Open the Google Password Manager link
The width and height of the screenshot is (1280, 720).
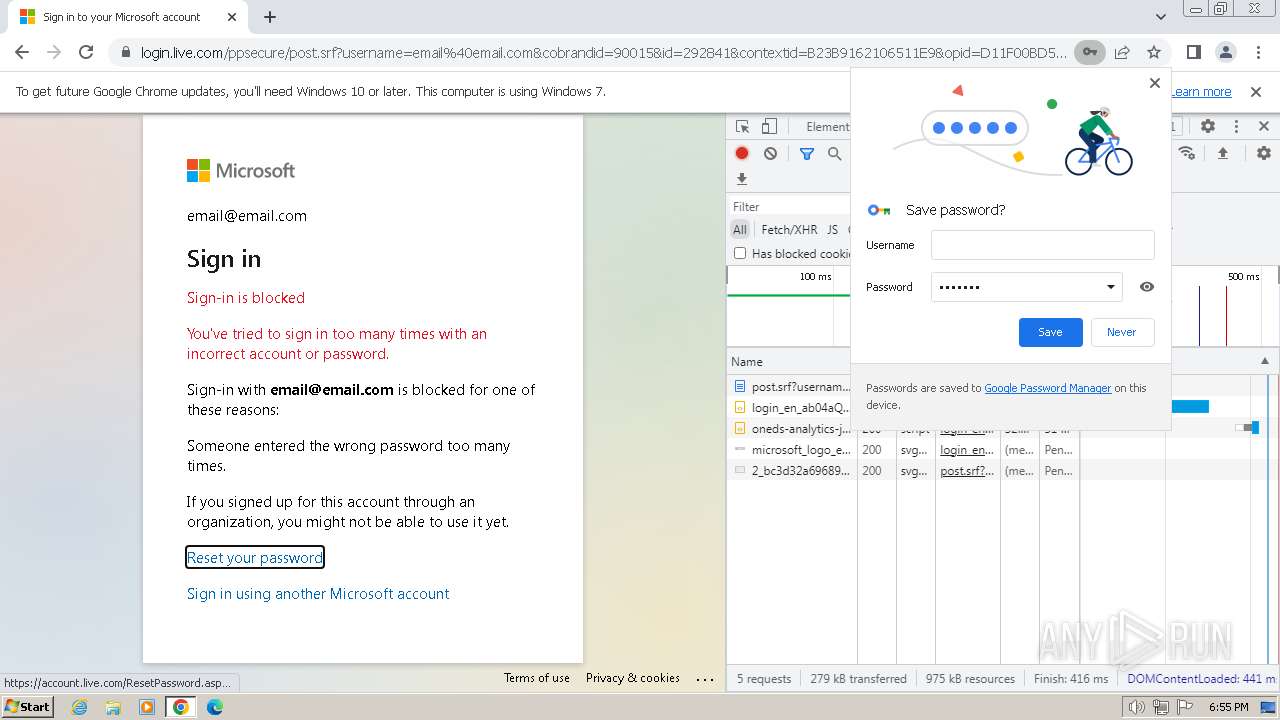point(1047,388)
